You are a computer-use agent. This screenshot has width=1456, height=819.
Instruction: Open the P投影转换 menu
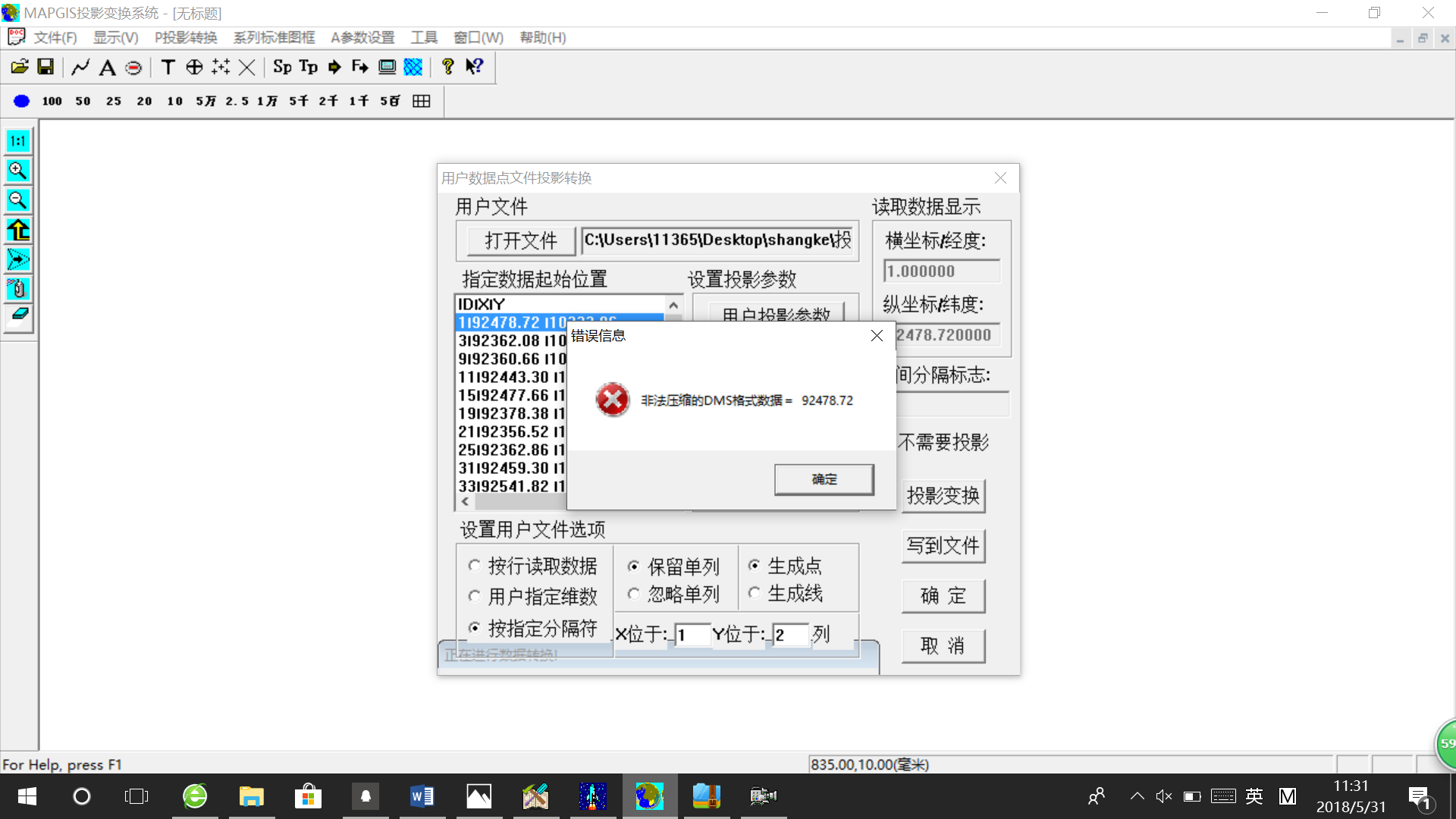pyautogui.click(x=186, y=37)
